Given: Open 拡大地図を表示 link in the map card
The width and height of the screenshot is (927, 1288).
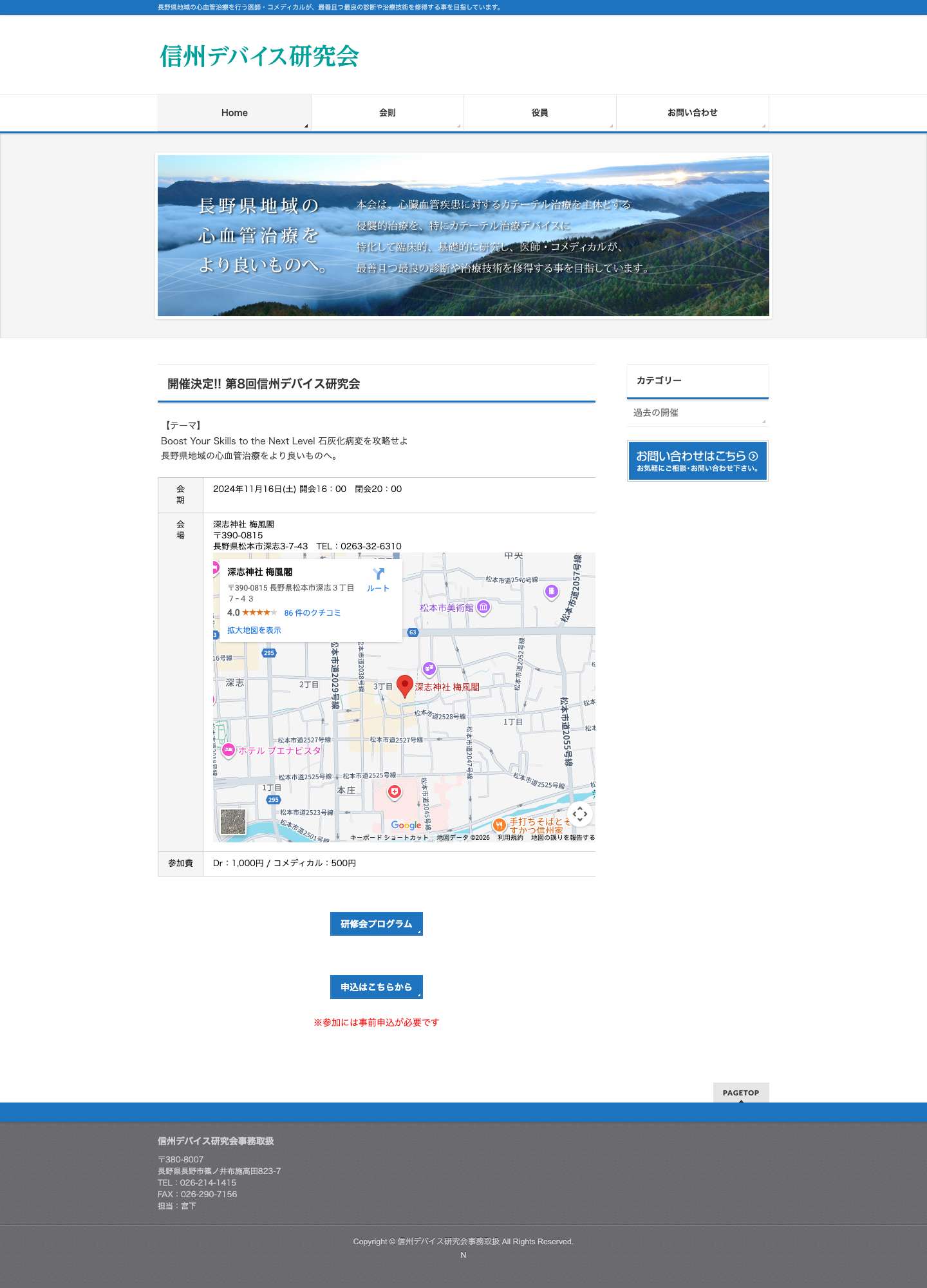Looking at the screenshot, I should click(254, 630).
